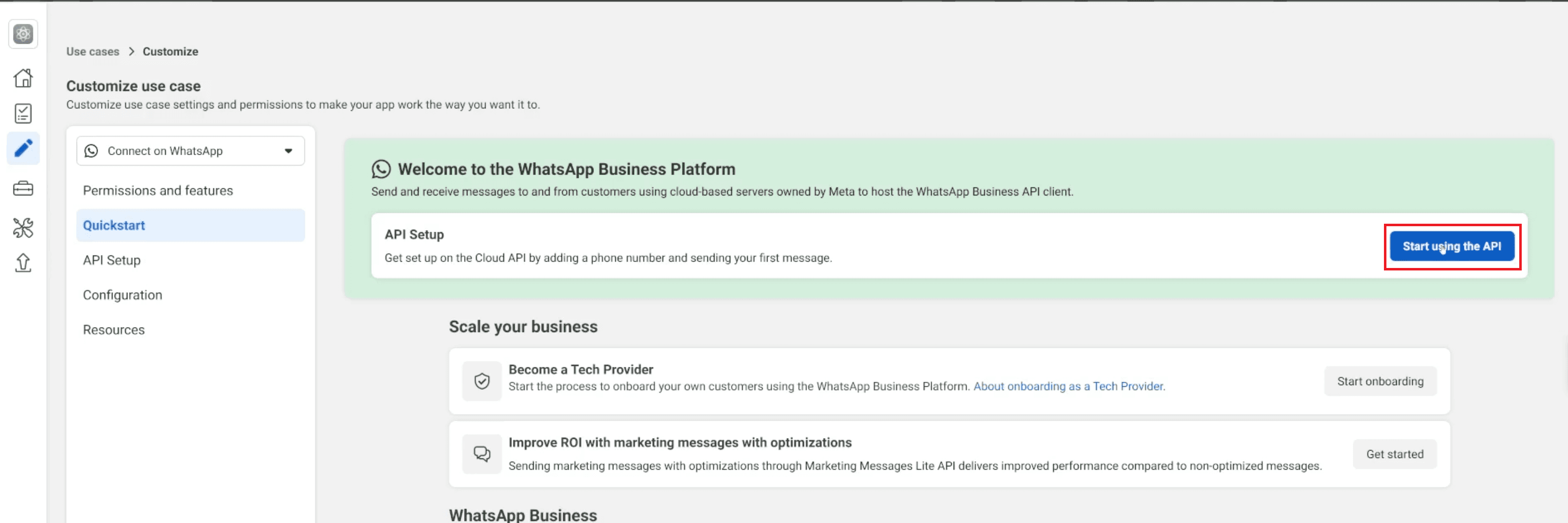Screen dimensions: 1568x523
Task: Click the publish upload arrow icon
Action: pyautogui.click(x=23, y=262)
